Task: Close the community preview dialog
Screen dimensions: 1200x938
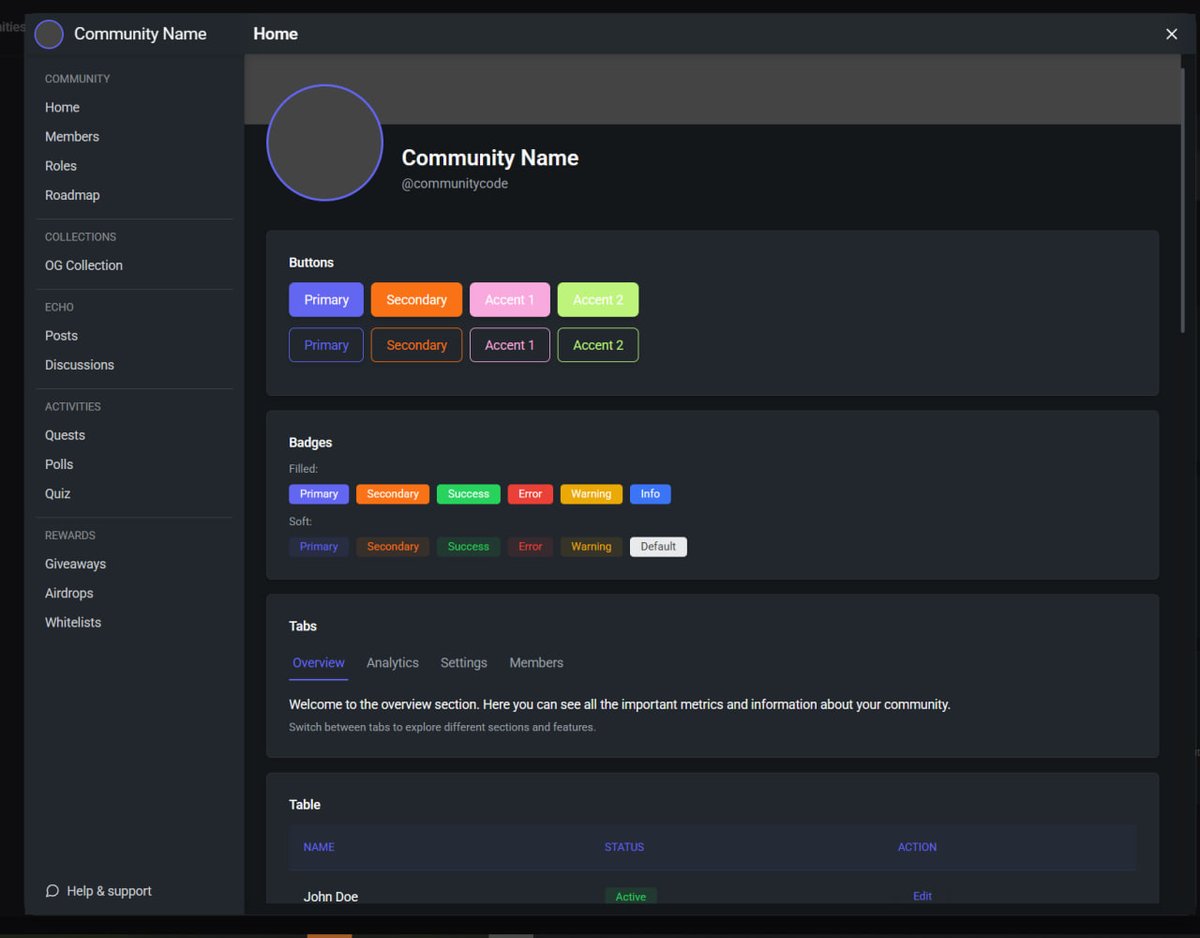Action: (x=1172, y=34)
